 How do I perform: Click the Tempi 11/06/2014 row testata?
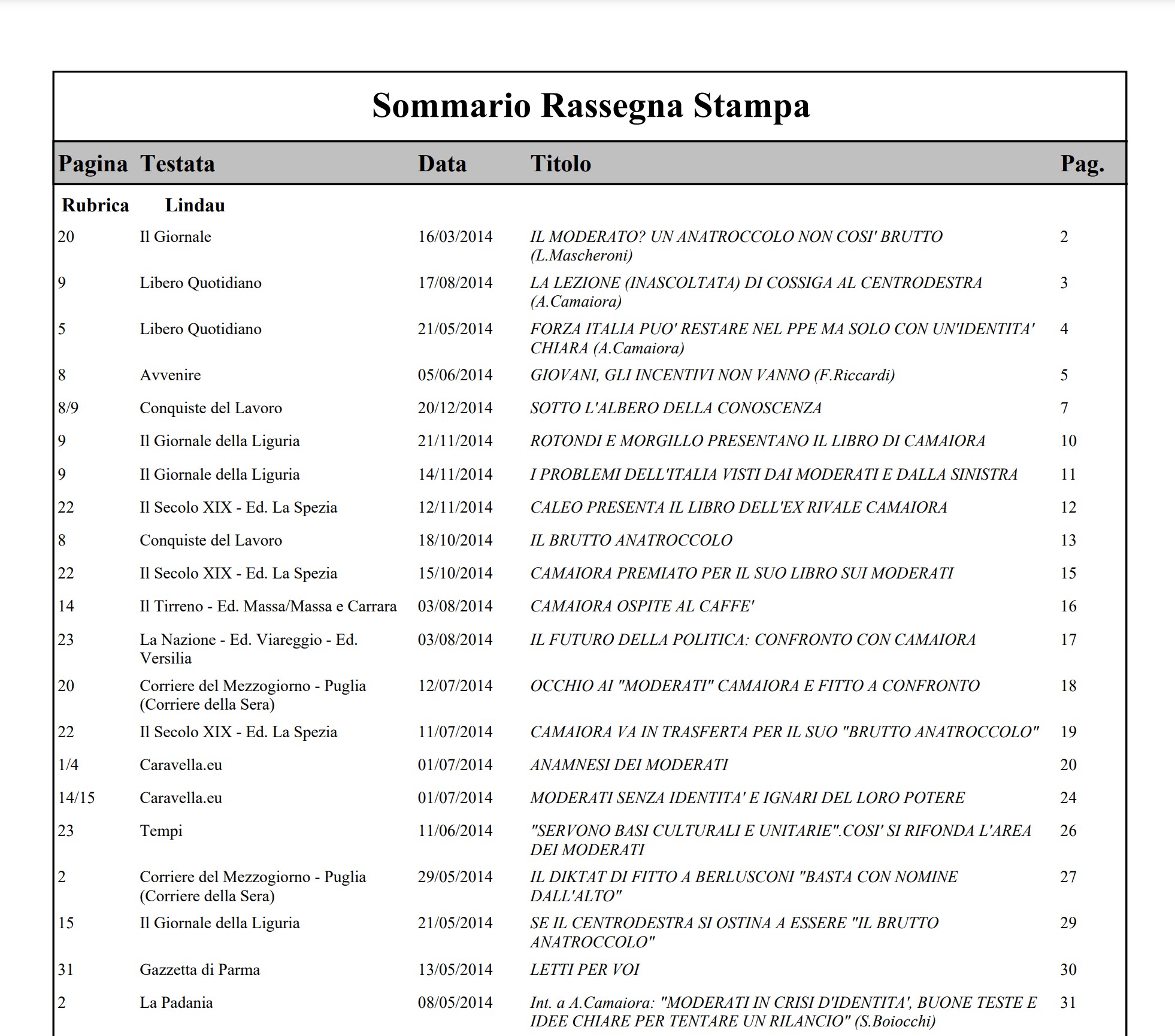click(161, 831)
